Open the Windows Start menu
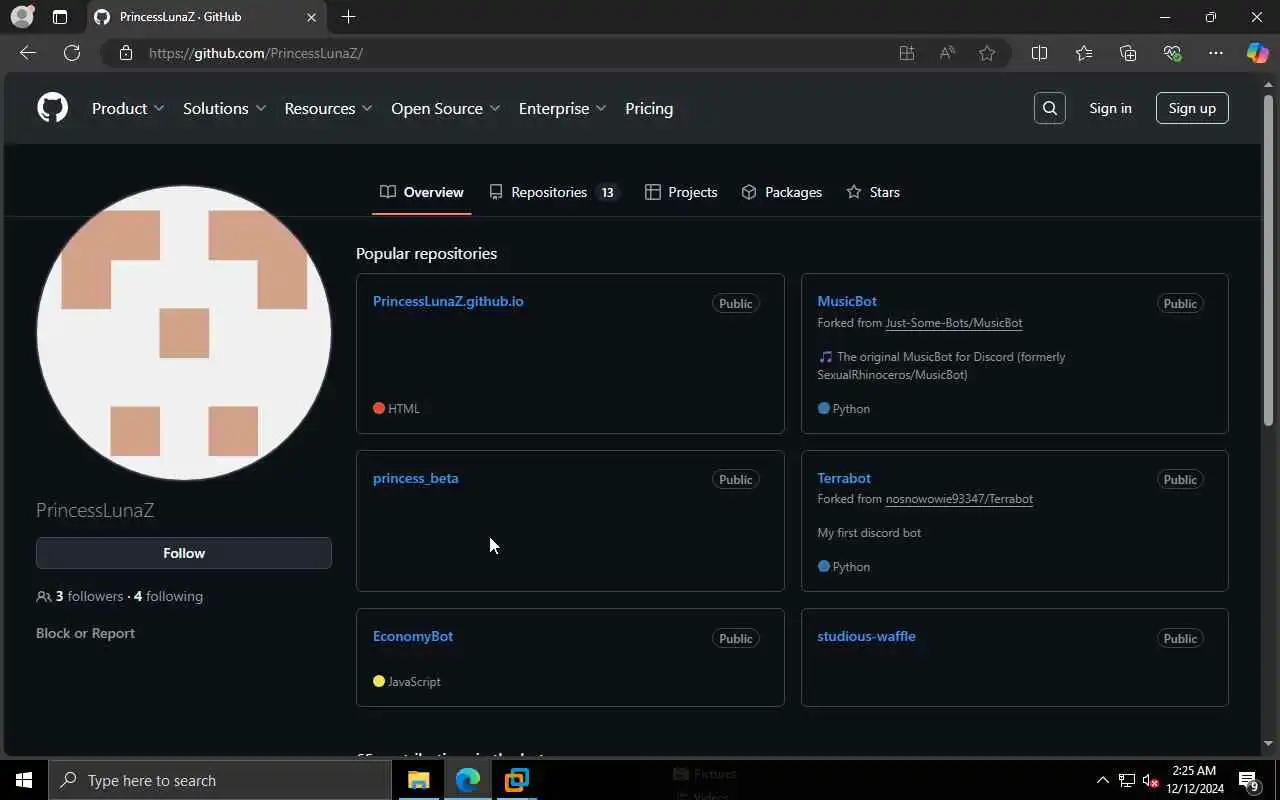This screenshot has height=800, width=1280. click(x=24, y=780)
